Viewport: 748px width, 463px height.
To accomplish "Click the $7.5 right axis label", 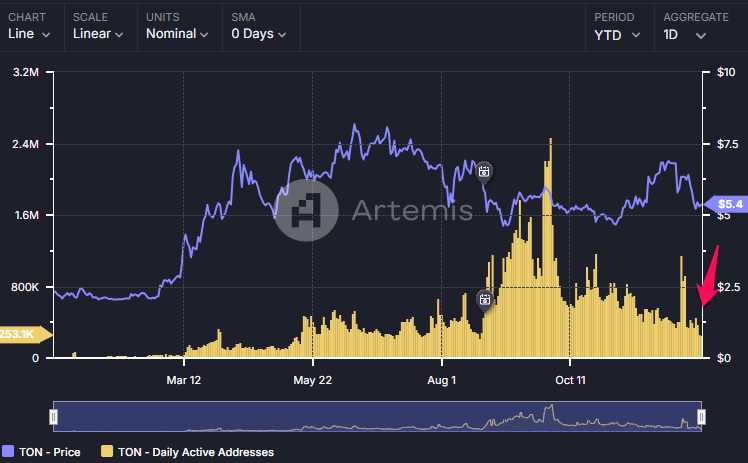I will pyautogui.click(x=728, y=144).
